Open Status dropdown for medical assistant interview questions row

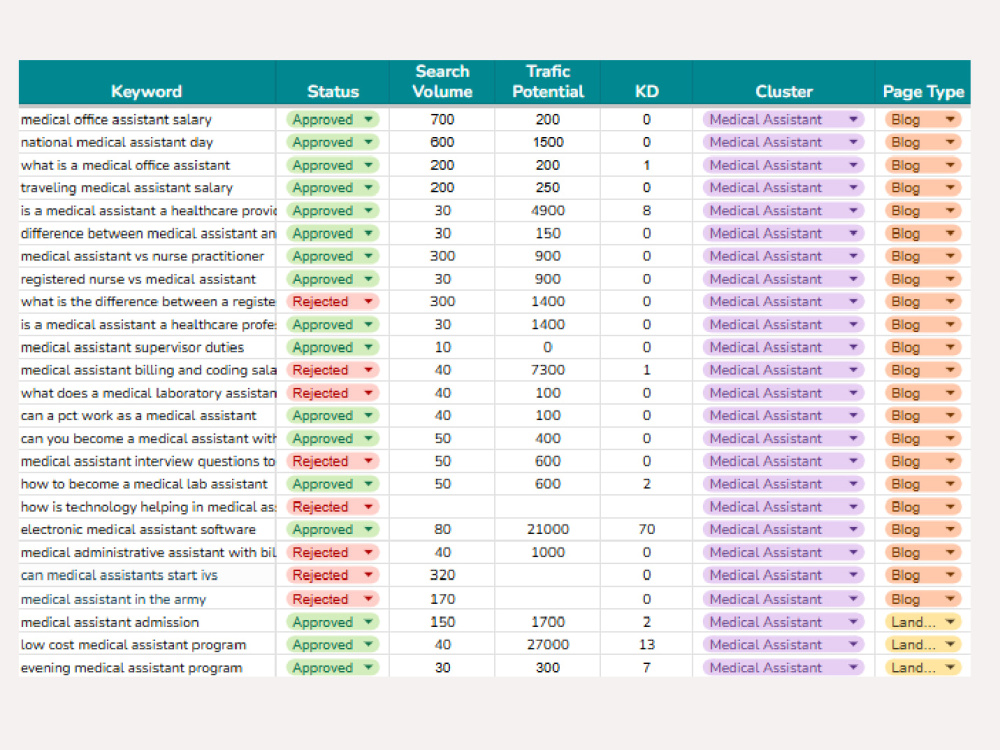coord(332,461)
